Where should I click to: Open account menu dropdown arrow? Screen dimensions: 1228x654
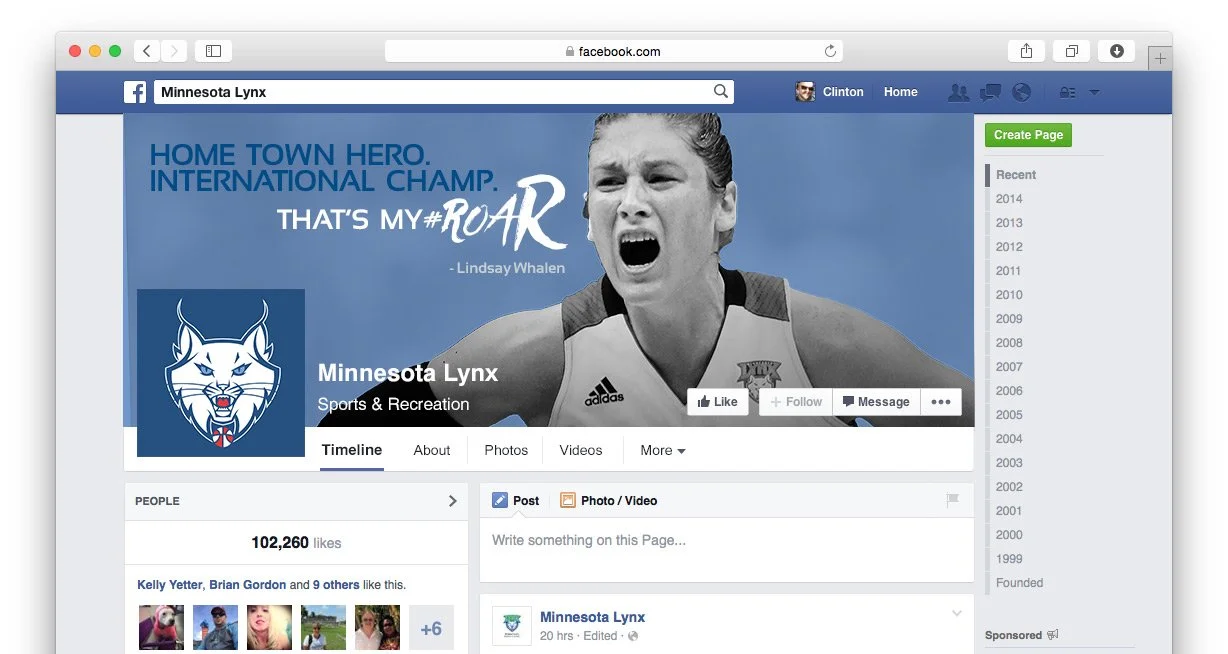1094,92
